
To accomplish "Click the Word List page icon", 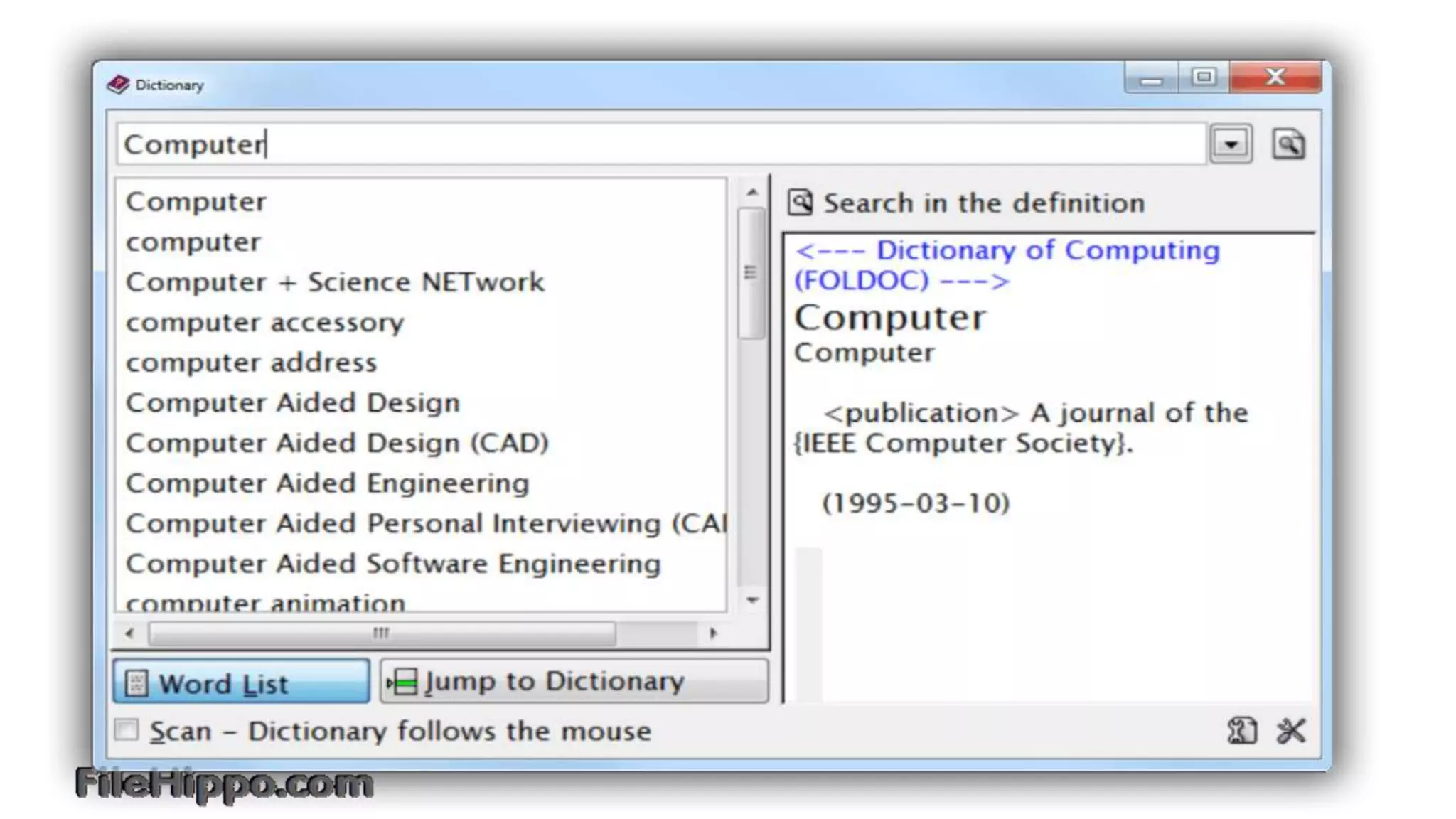I will [136, 683].
